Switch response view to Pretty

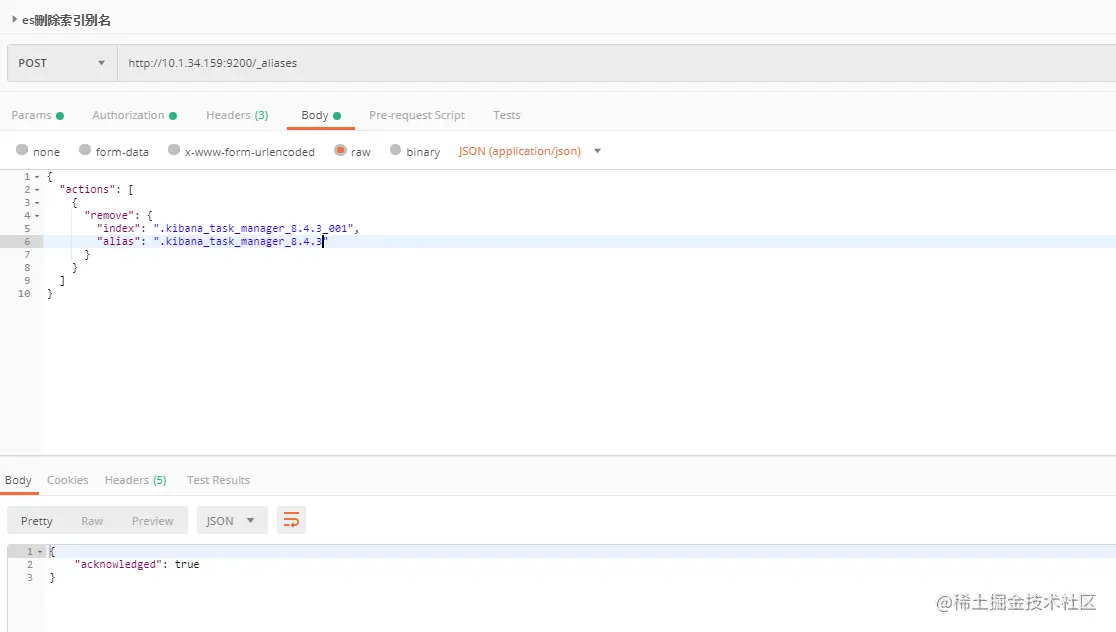tap(37, 521)
